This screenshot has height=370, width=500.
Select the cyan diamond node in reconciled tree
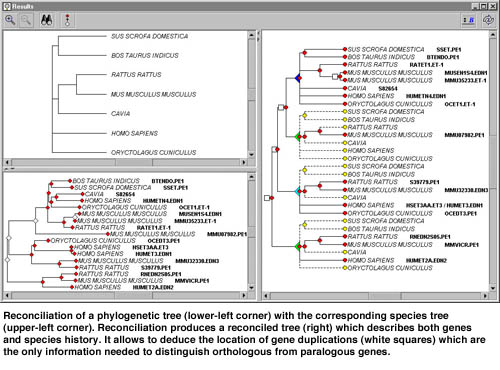298,191
